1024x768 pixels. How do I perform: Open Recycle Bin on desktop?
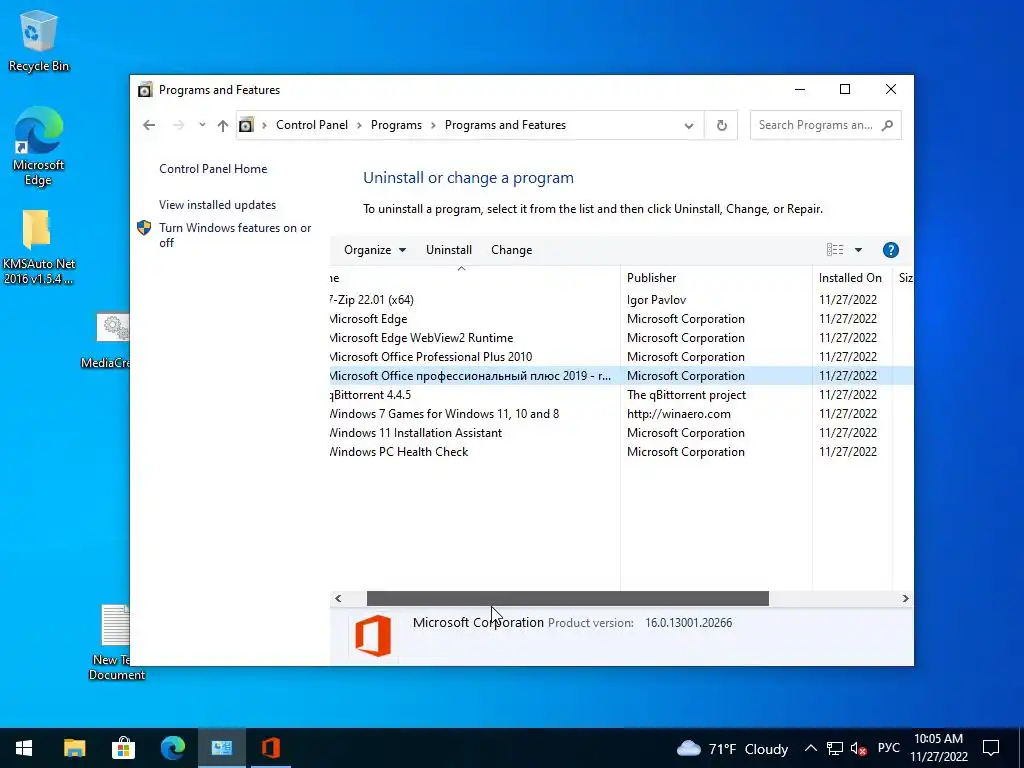point(38,40)
